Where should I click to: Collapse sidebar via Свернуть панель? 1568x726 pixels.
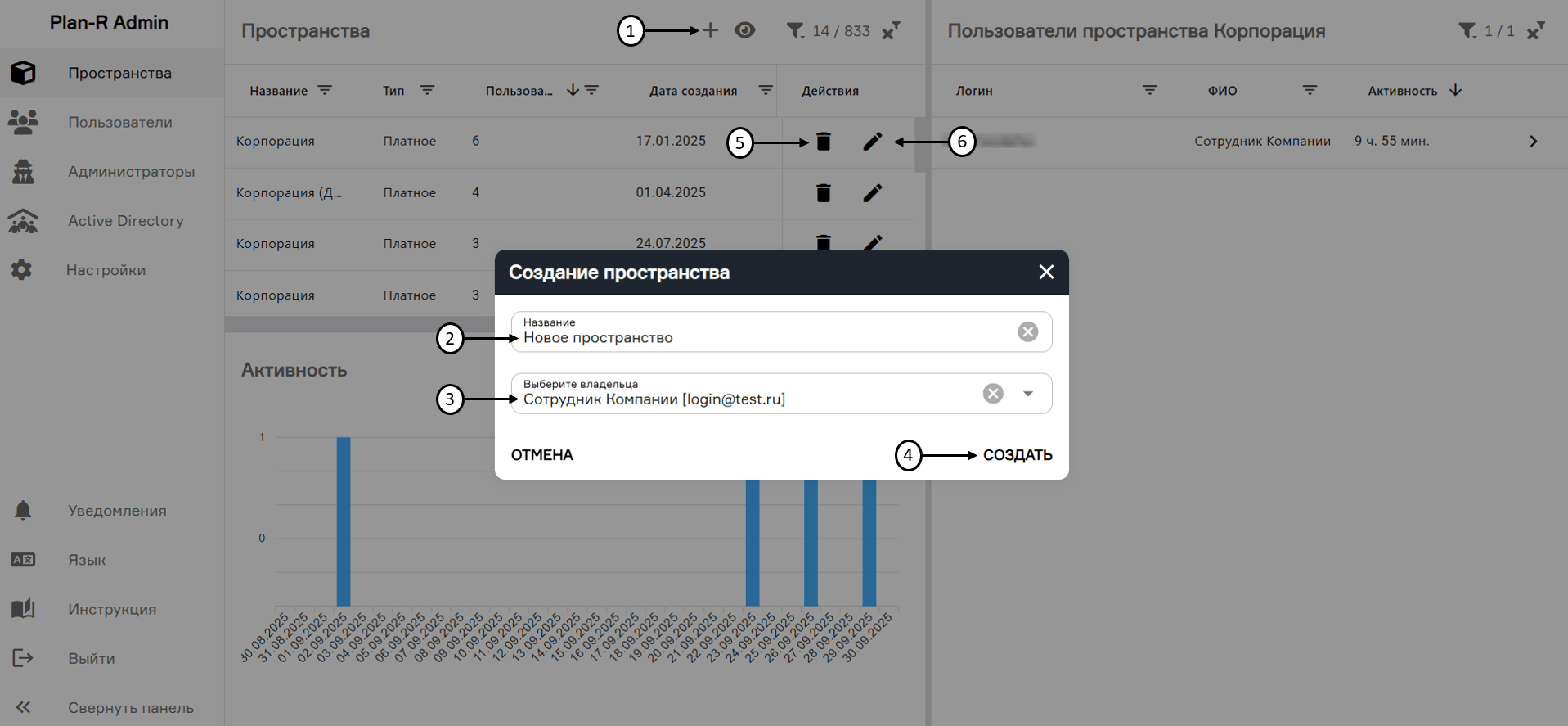130,708
